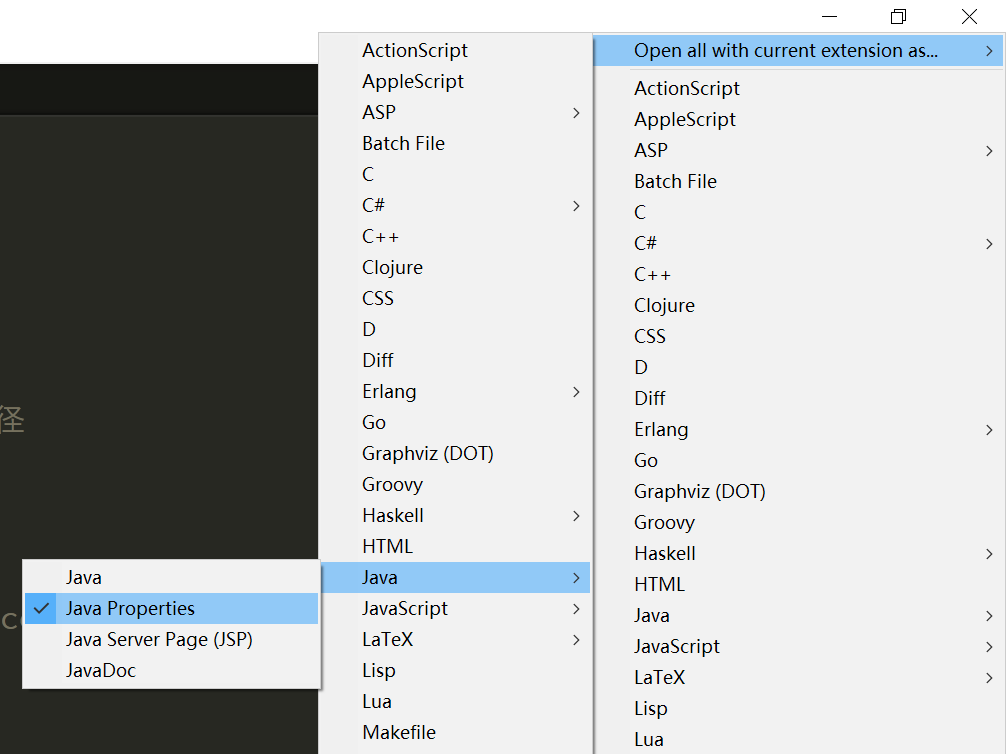Pick Clojure in the menu containing Makefile
This screenshot has width=1006, height=754.
coord(455,268)
